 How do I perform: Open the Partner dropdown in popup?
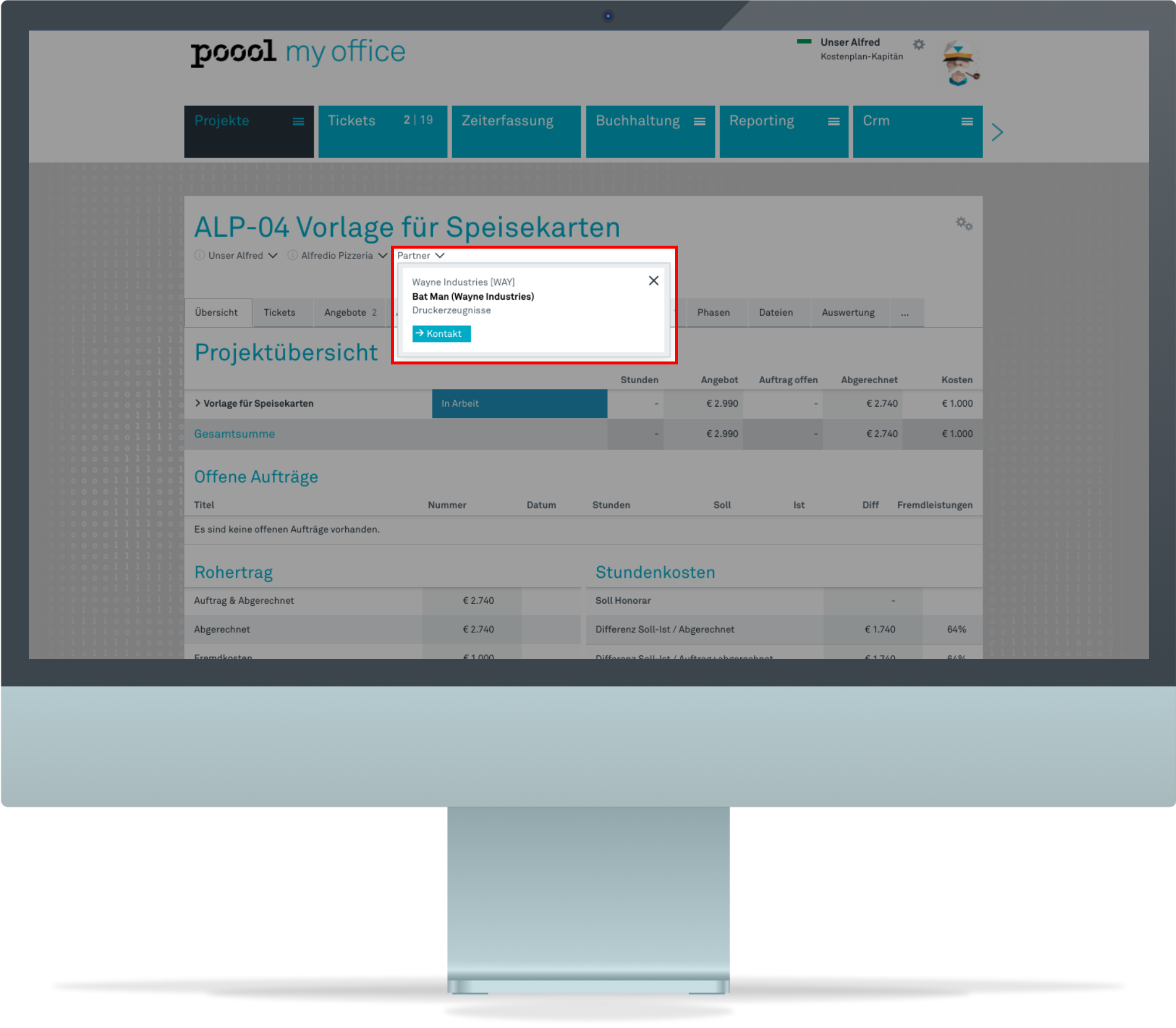[x=421, y=255]
